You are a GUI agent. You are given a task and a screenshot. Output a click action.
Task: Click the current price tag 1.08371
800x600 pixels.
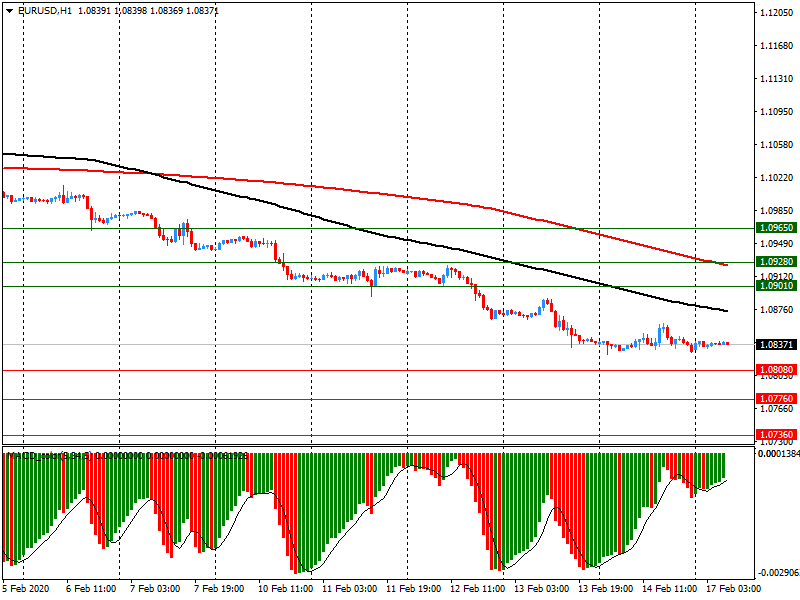[x=776, y=345]
